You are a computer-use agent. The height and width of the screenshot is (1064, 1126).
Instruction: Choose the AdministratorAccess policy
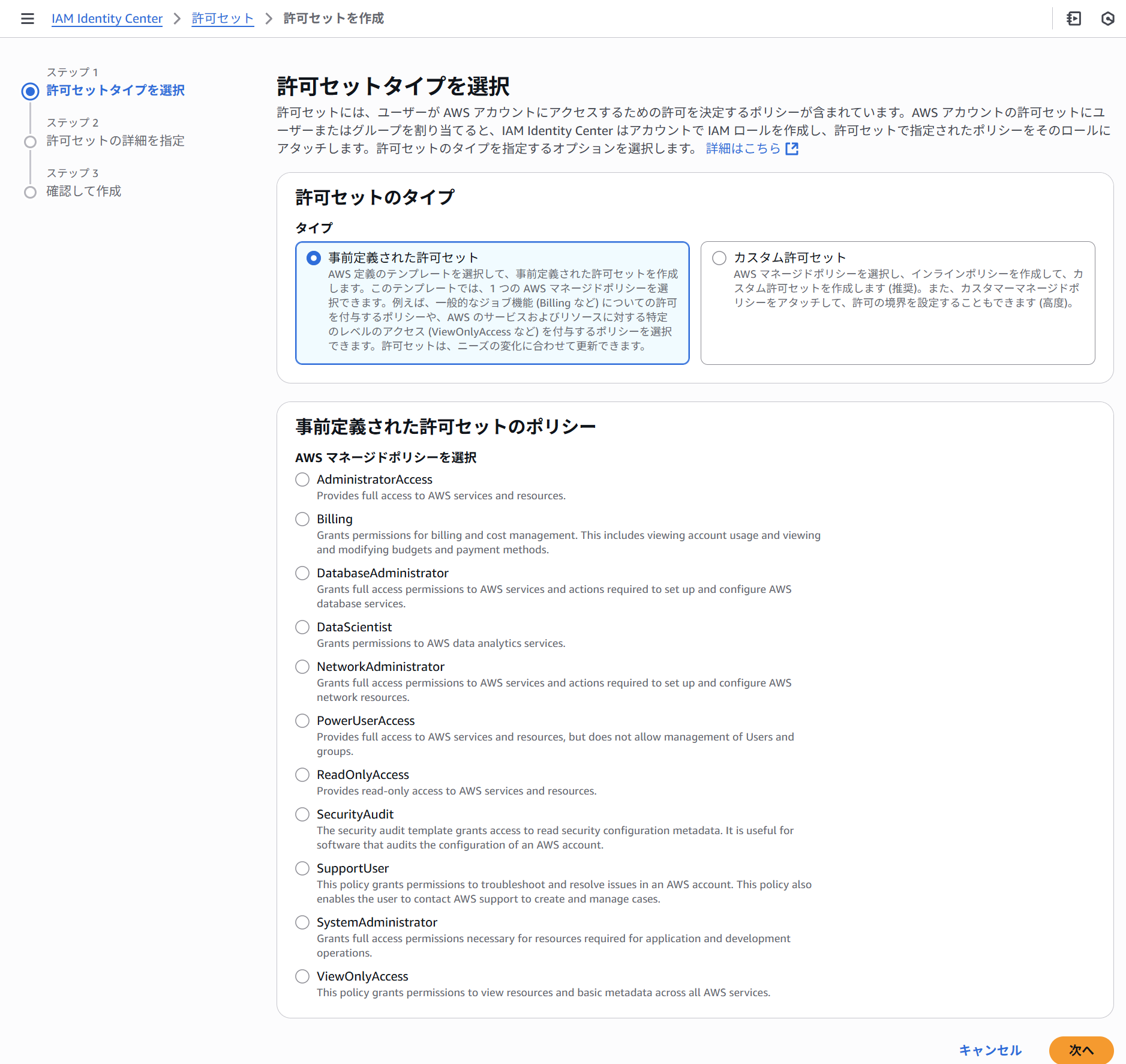(x=302, y=479)
